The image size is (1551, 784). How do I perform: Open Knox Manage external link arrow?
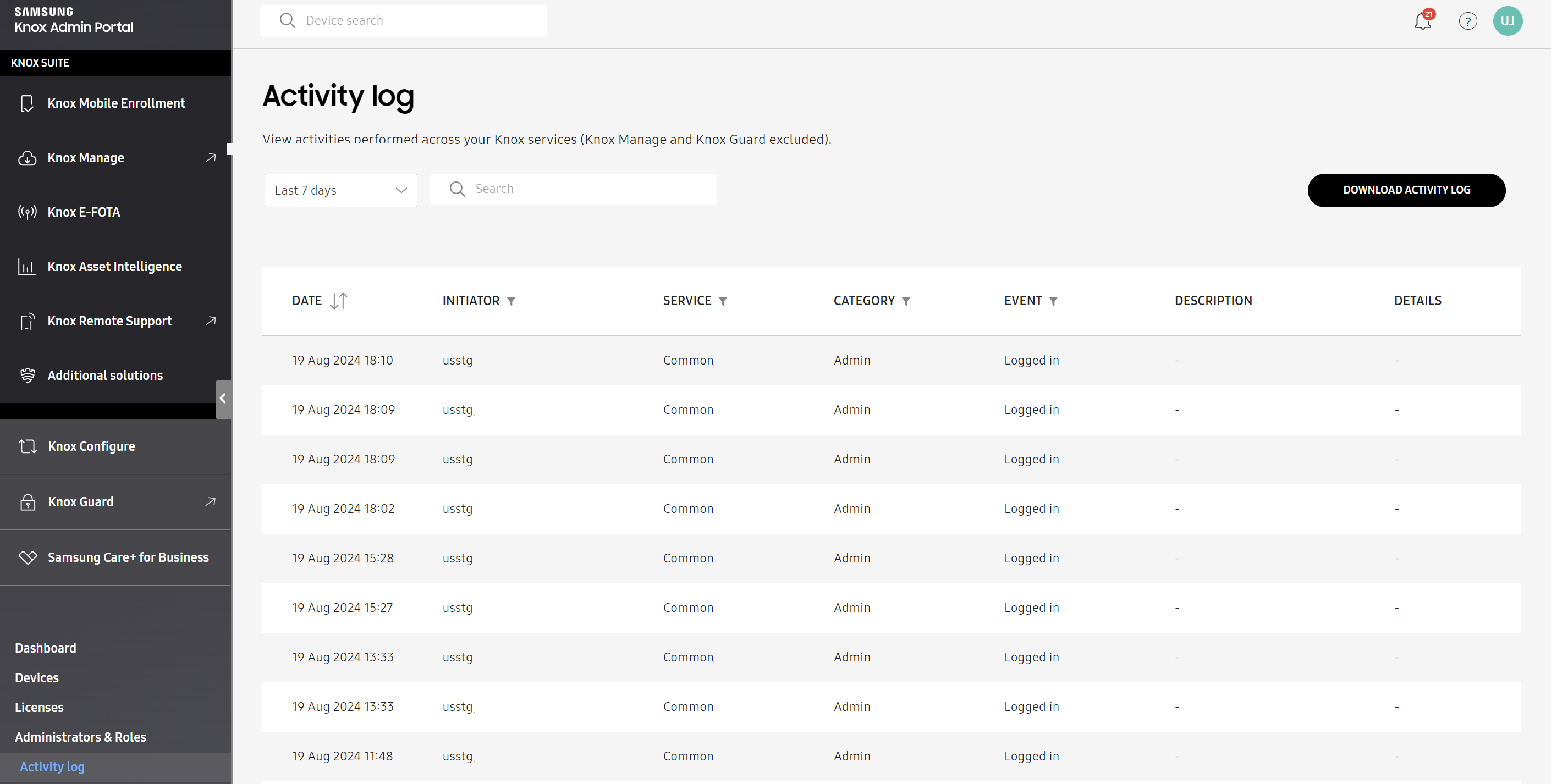pos(210,158)
